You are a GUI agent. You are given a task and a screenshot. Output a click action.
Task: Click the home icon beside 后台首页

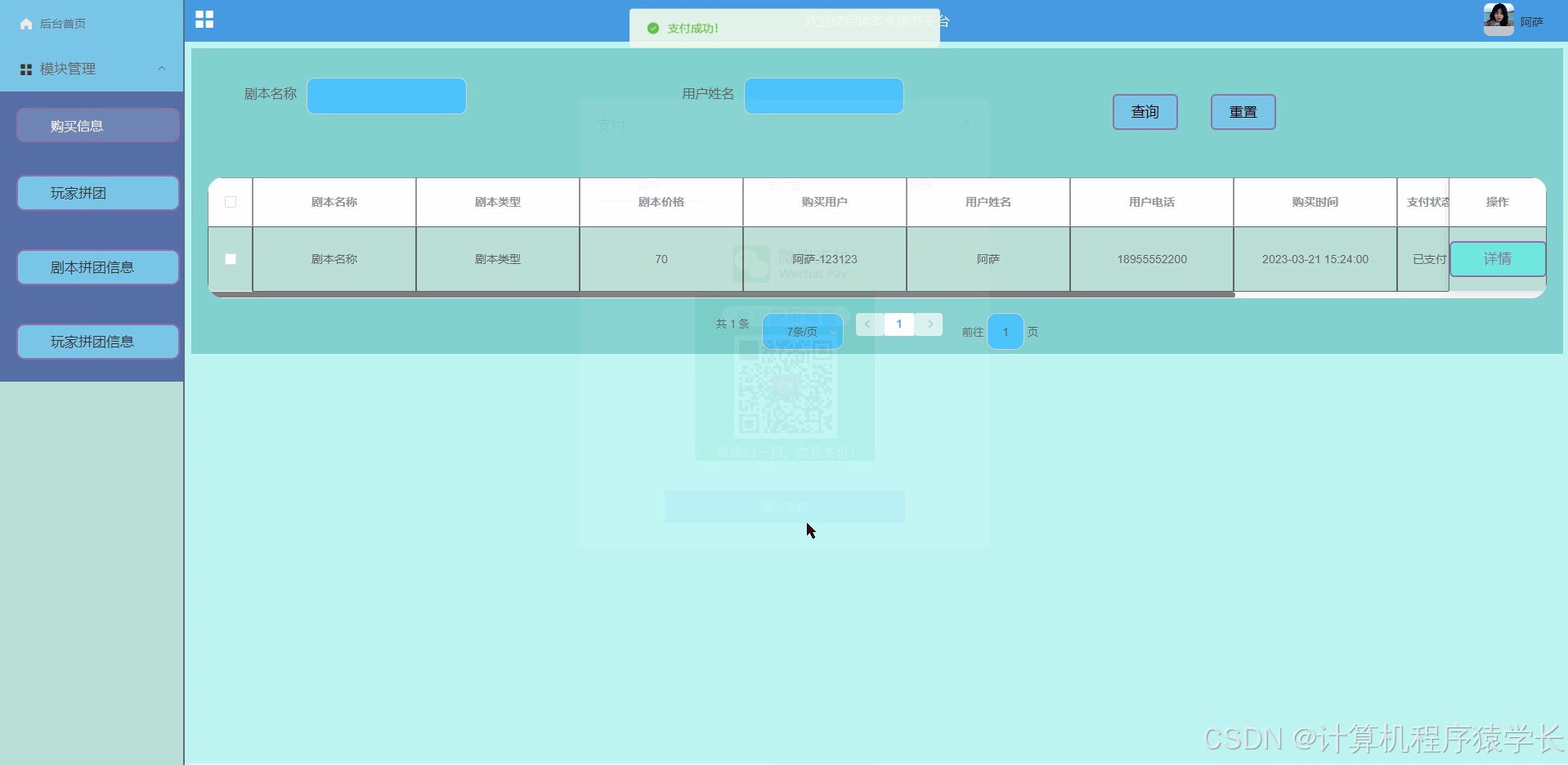click(x=26, y=24)
